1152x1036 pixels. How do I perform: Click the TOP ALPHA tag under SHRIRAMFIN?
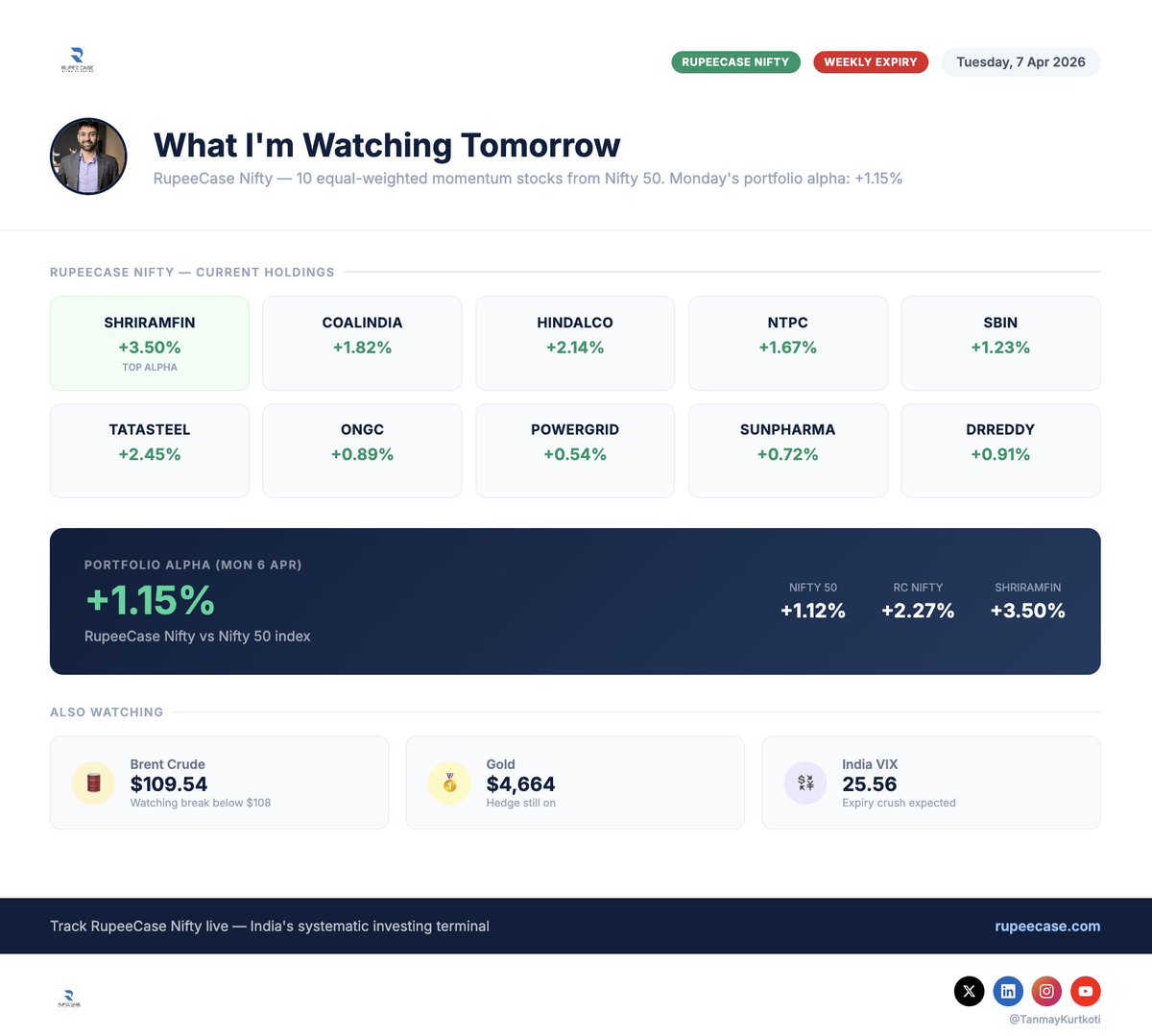coord(150,367)
